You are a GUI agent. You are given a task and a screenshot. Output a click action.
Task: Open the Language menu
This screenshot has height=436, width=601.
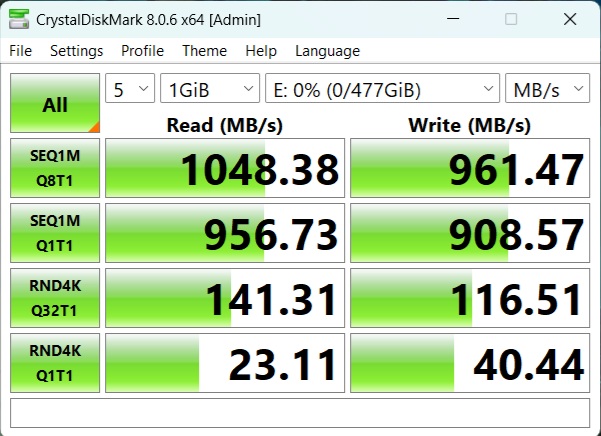(327, 51)
